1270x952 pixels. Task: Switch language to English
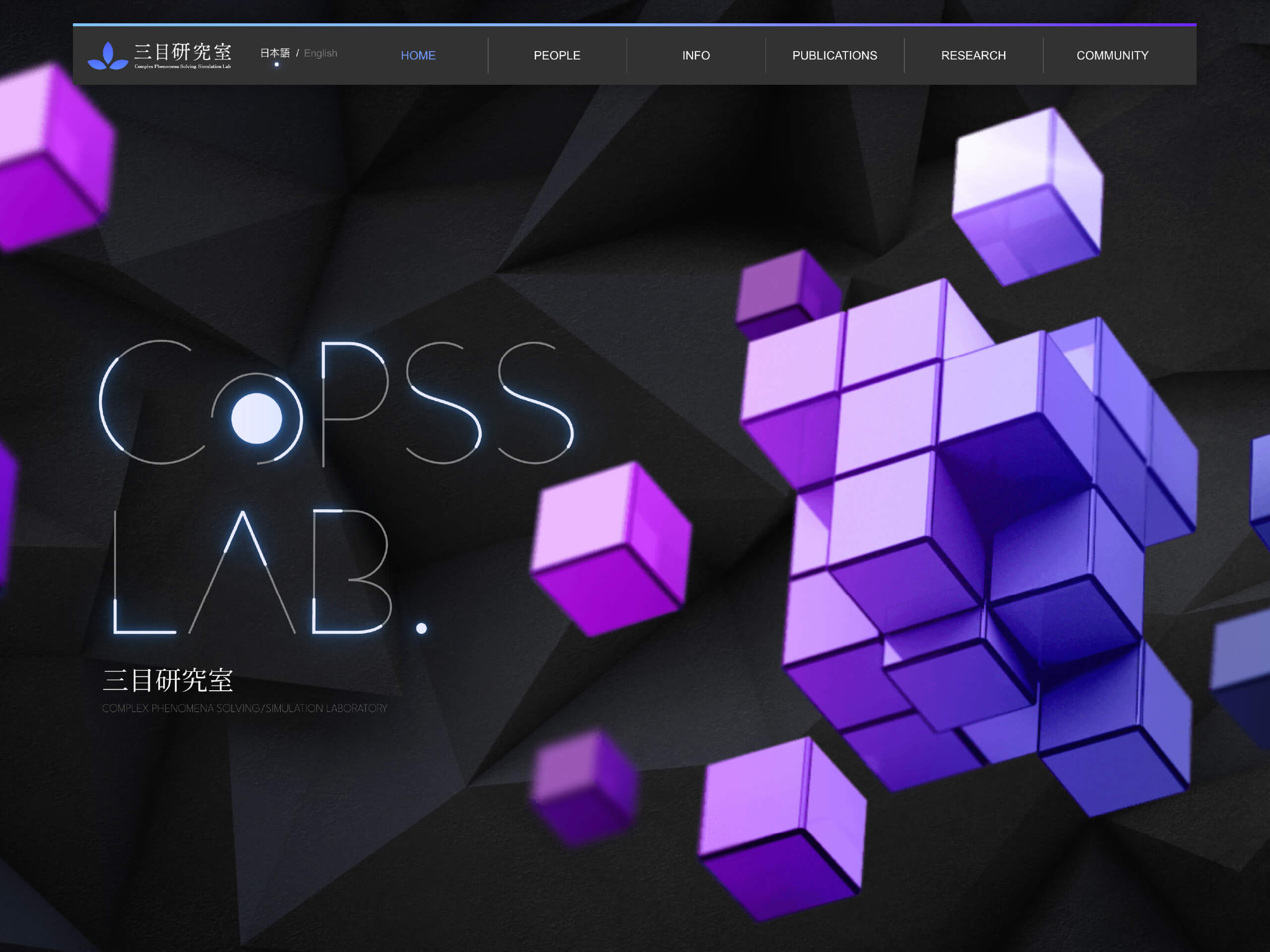320,54
